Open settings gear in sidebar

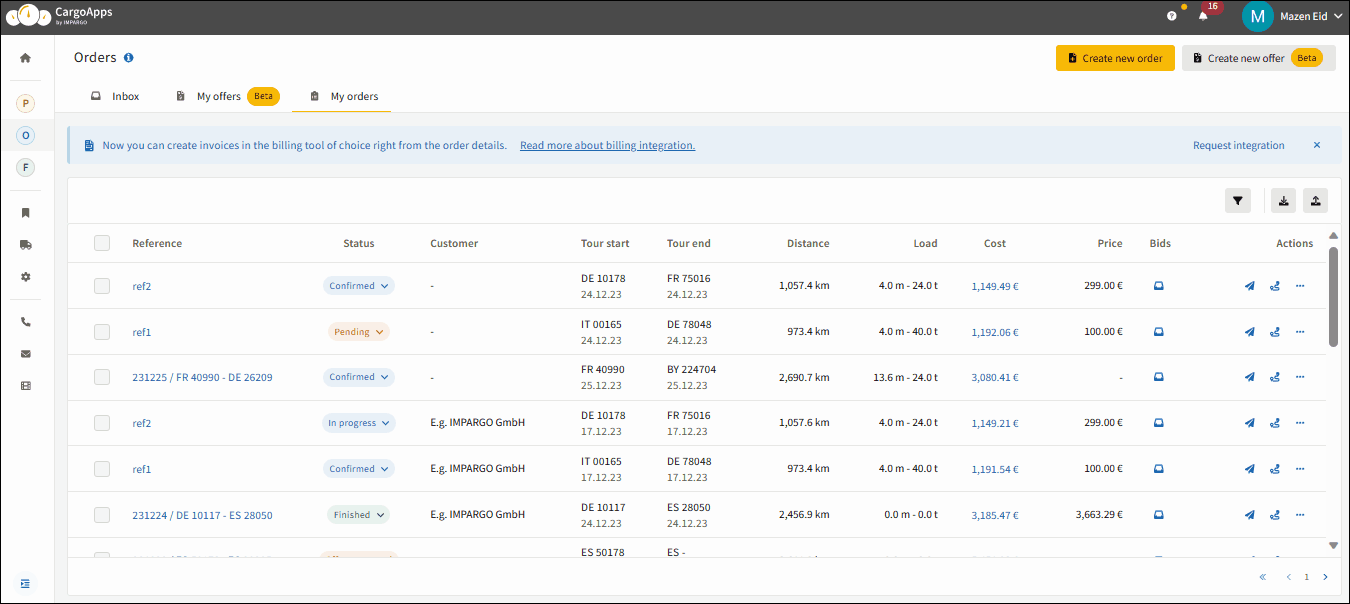click(x=26, y=277)
